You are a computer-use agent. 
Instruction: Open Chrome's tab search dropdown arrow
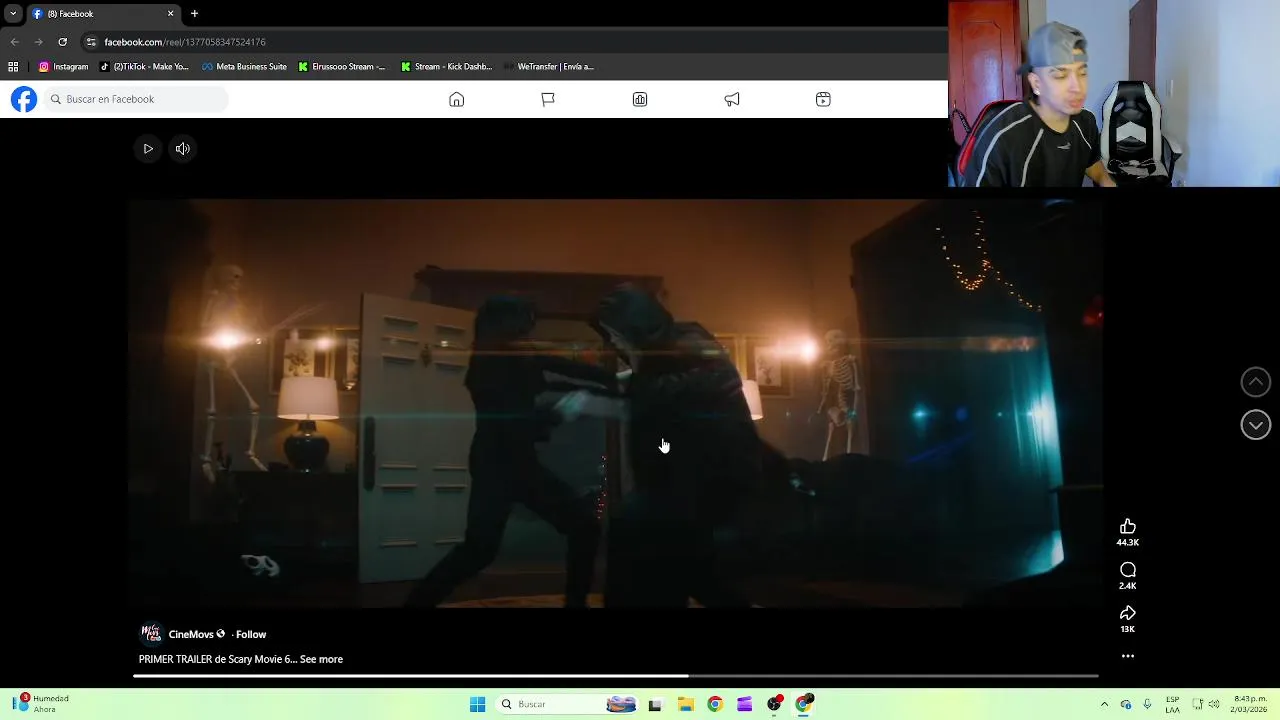click(13, 14)
